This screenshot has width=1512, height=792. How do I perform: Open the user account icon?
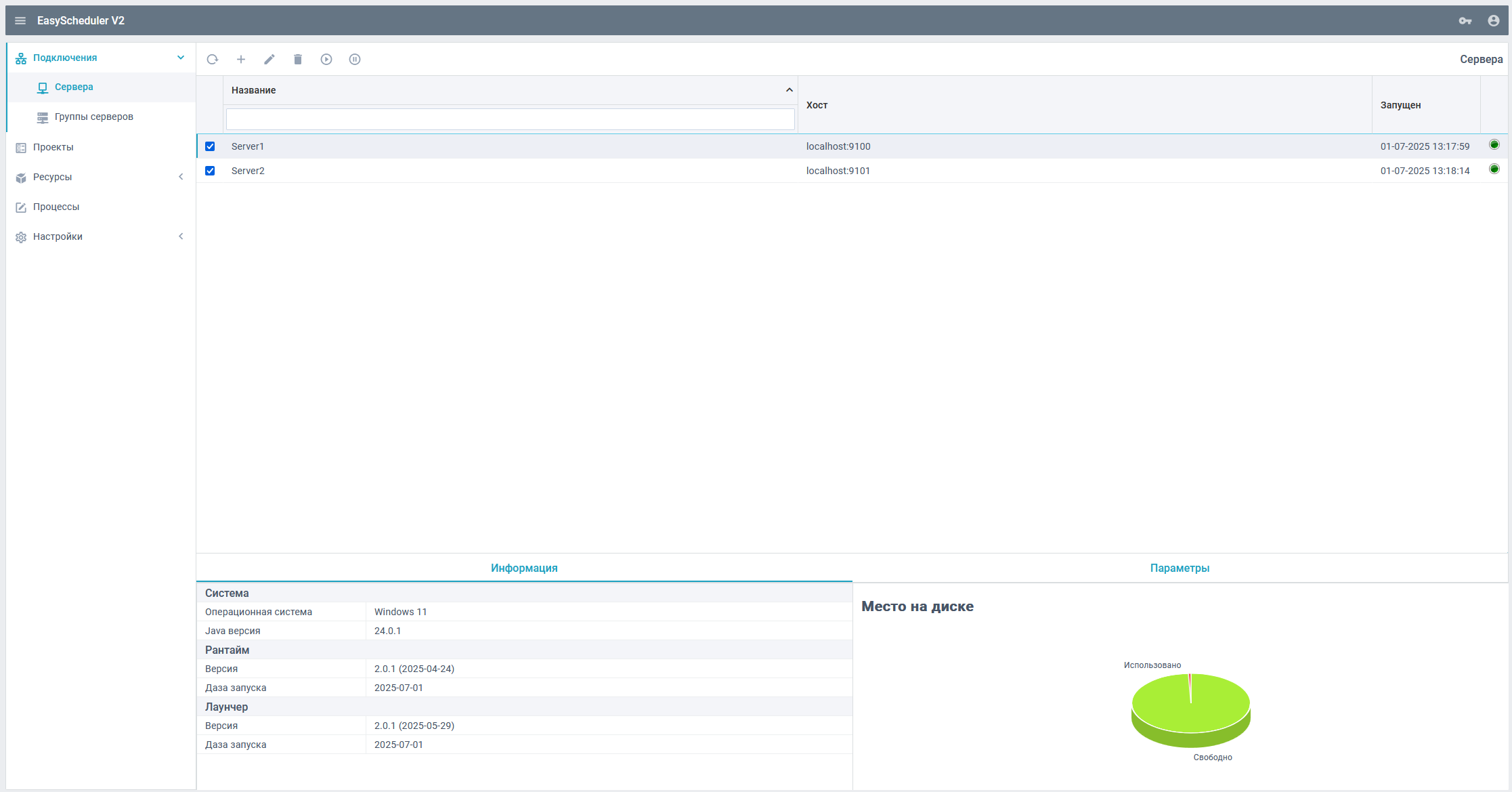(x=1494, y=21)
